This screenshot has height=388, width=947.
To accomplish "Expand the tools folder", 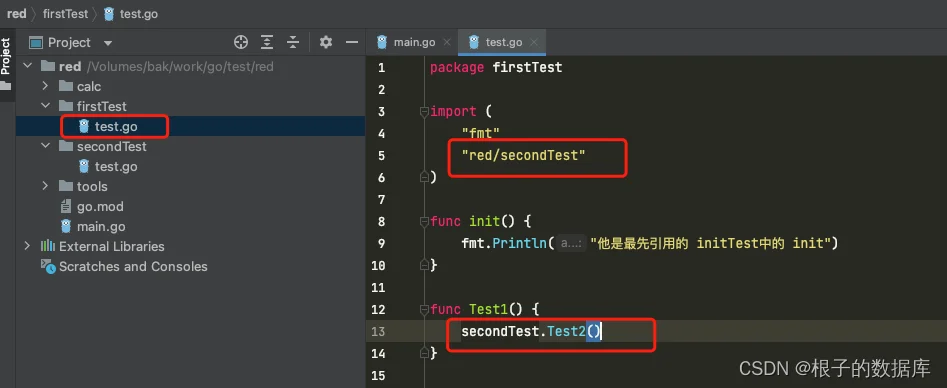I will 45,186.
